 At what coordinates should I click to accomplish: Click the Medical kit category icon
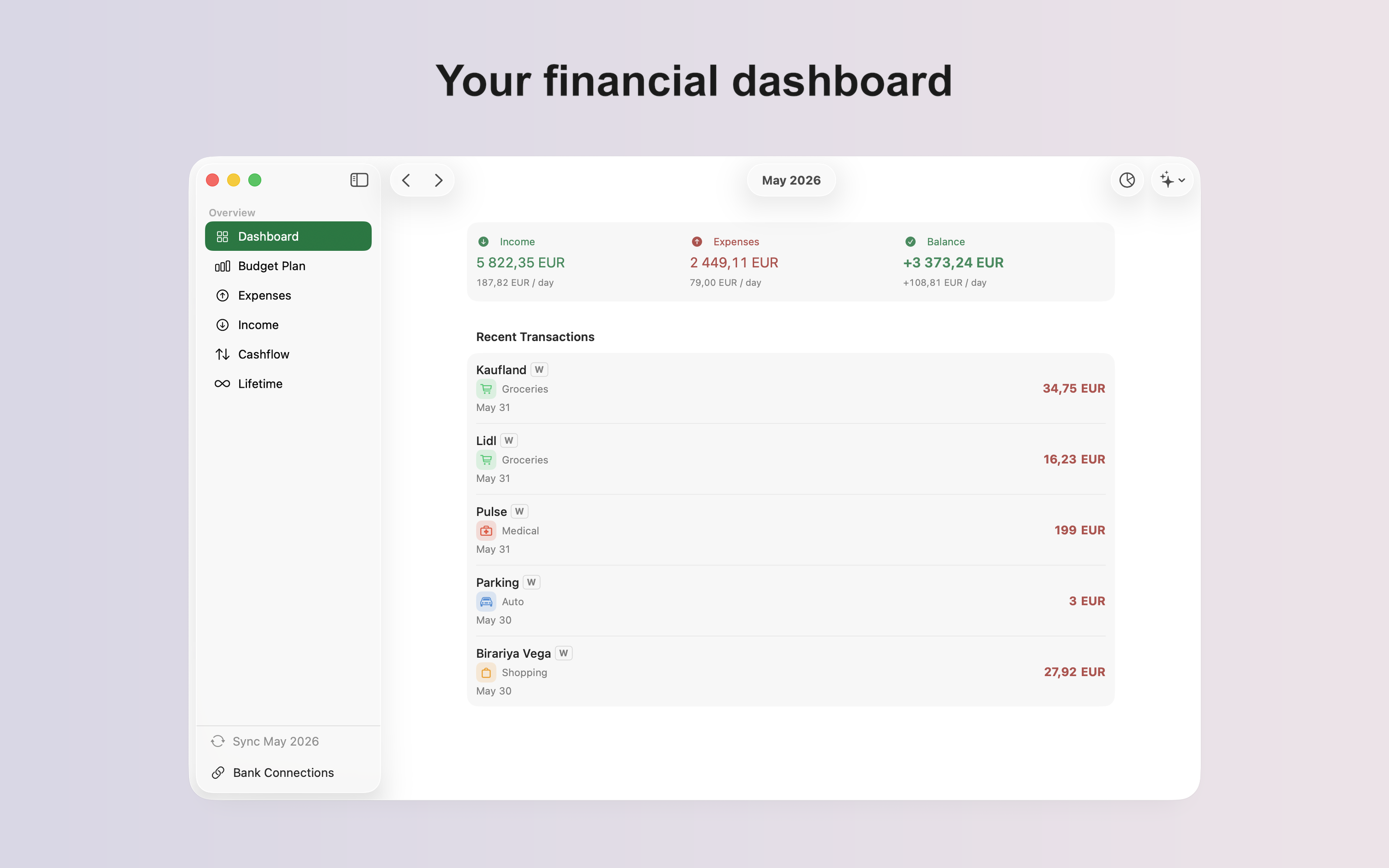pyautogui.click(x=486, y=531)
